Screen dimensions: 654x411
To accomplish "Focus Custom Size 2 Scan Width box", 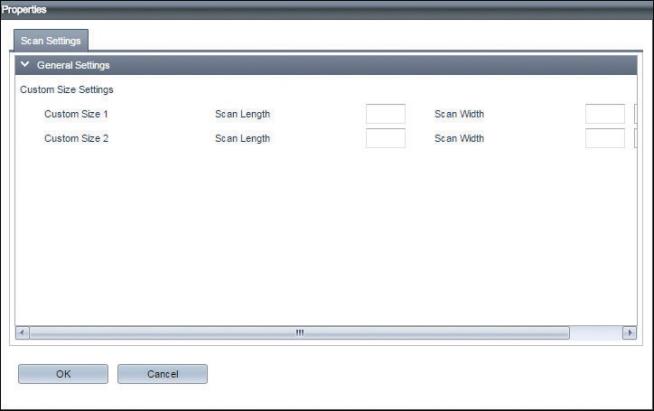I will click(604, 138).
